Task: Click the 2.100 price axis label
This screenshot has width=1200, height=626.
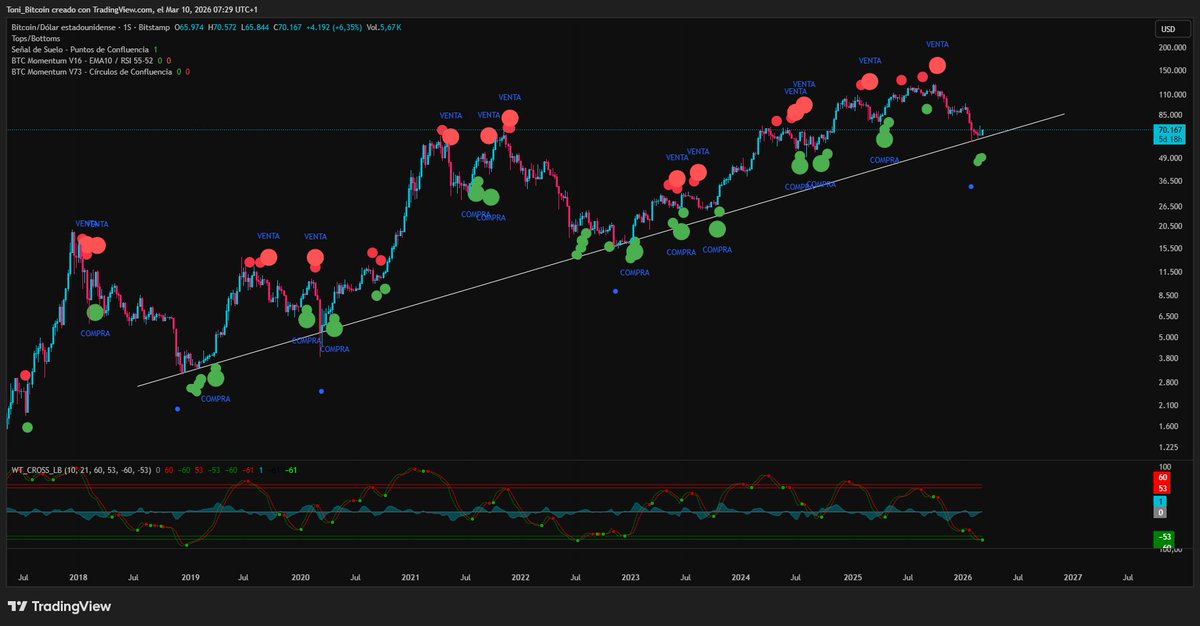Action: click(x=1166, y=404)
